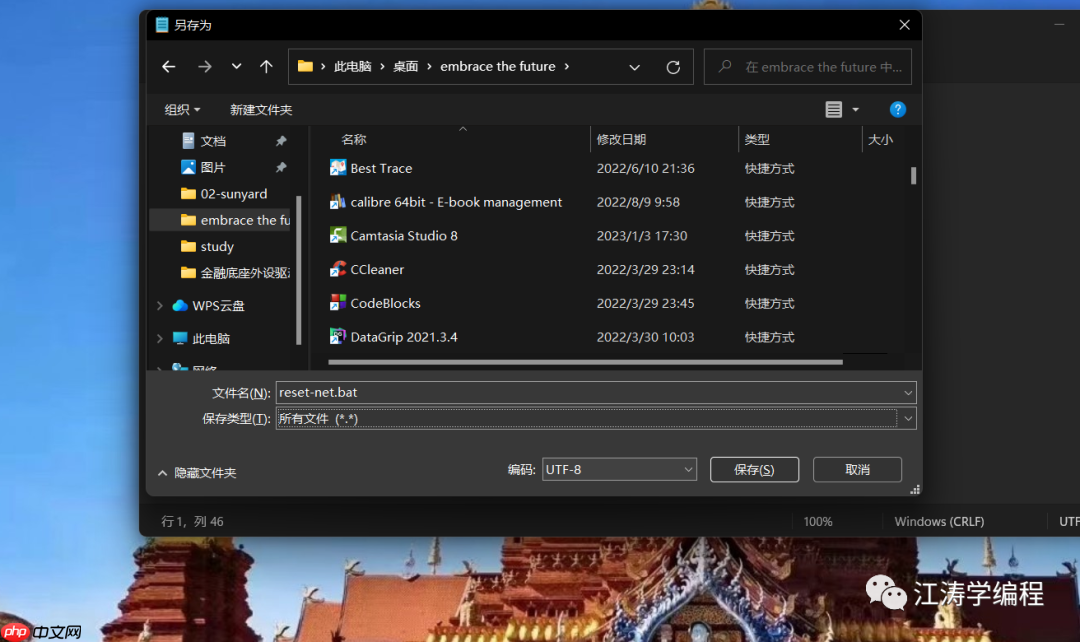Click the change view icon
The width and height of the screenshot is (1080, 642).
[836, 109]
